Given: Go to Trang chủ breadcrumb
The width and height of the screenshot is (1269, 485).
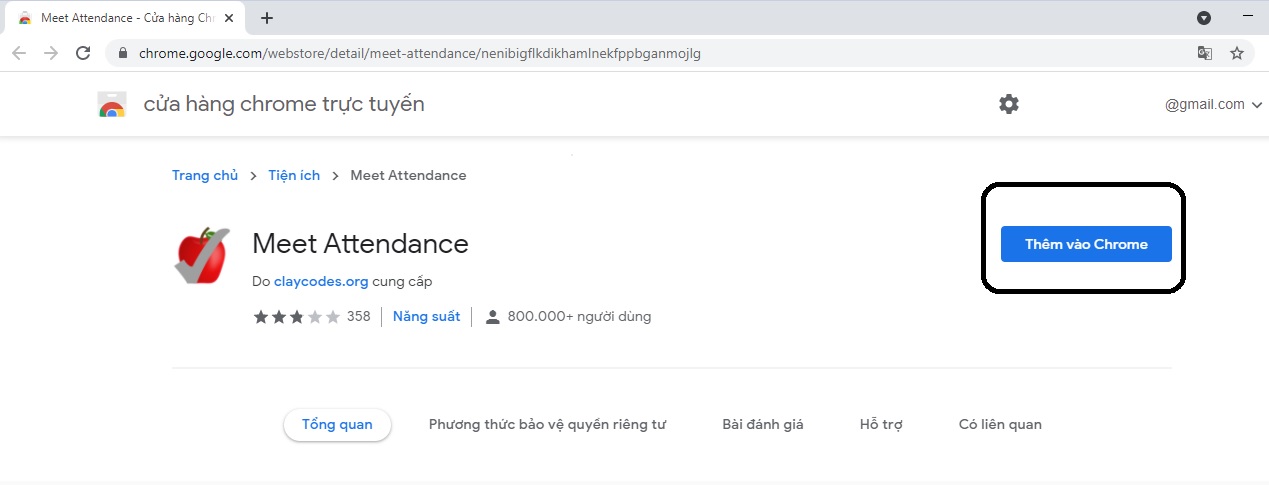Looking at the screenshot, I should point(205,175).
